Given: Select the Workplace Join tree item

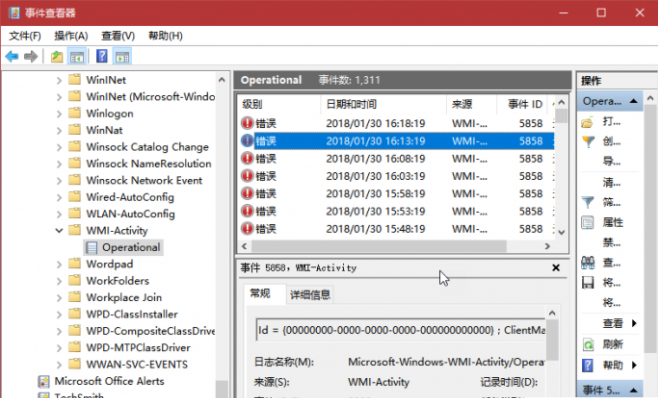Looking at the screenshot, I should 124,297.
